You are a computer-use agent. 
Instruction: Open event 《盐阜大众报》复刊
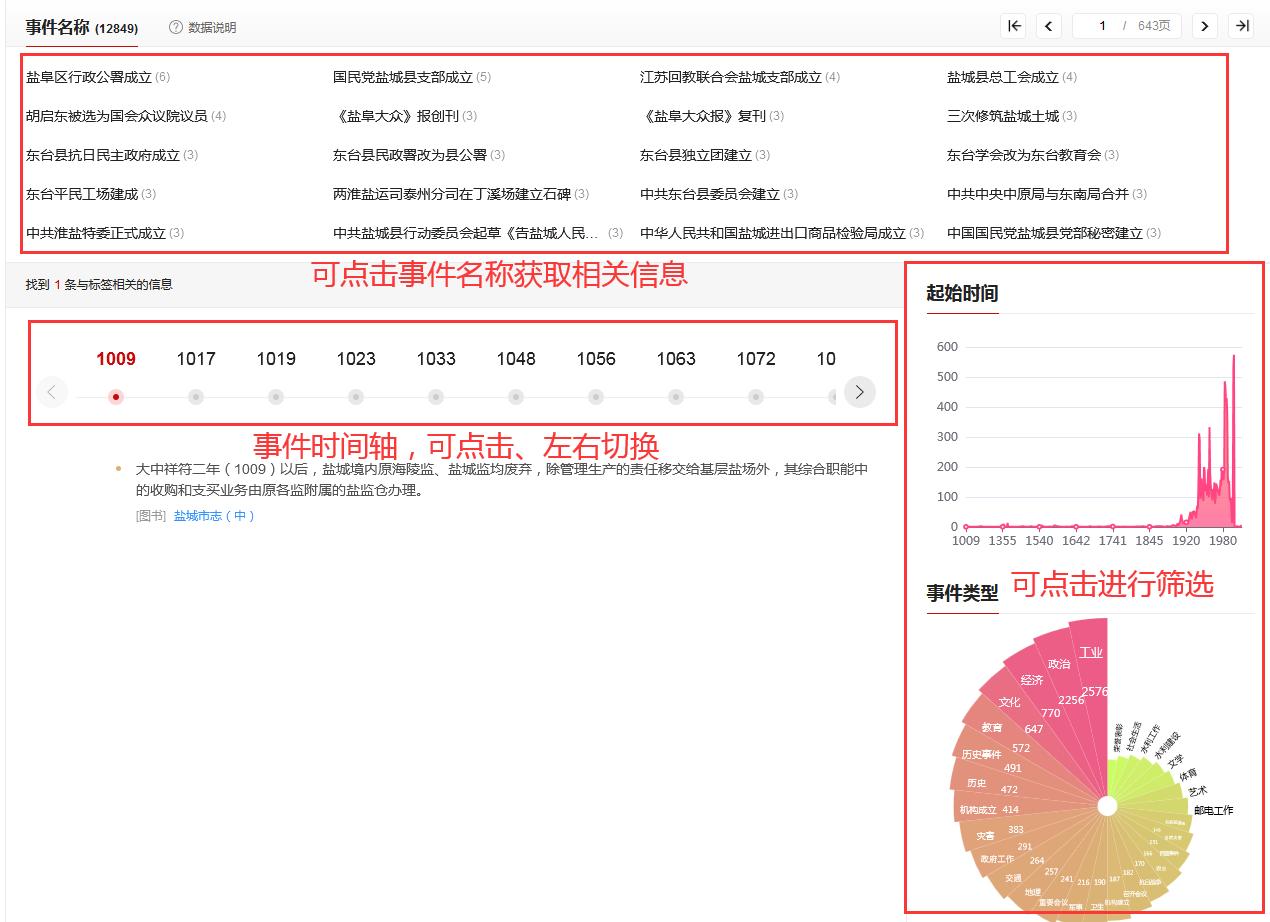(x=703, y=116)
